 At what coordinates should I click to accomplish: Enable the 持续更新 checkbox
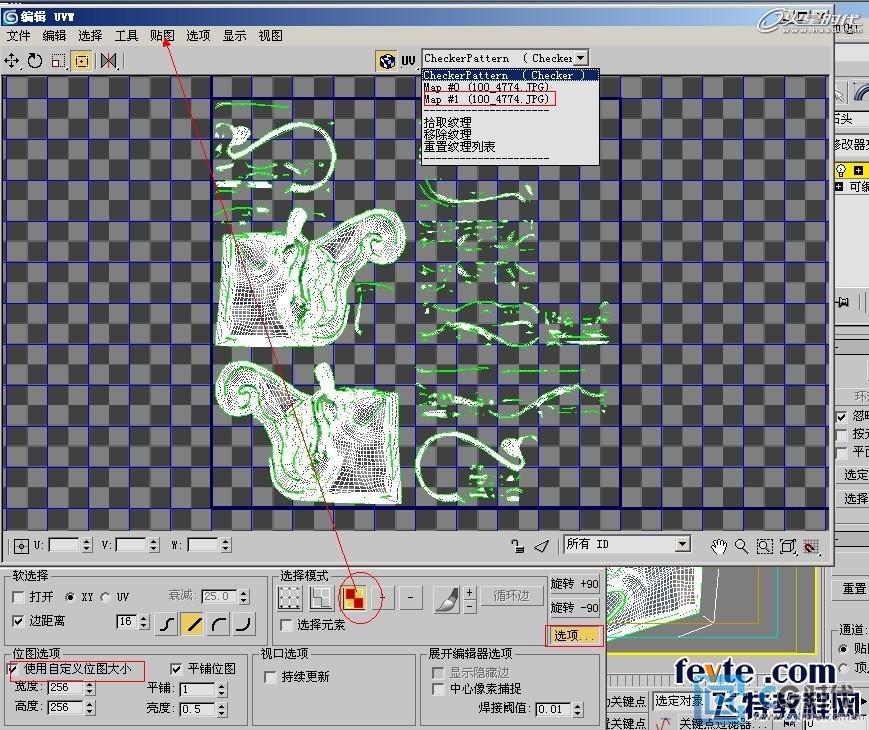(270, 677)
